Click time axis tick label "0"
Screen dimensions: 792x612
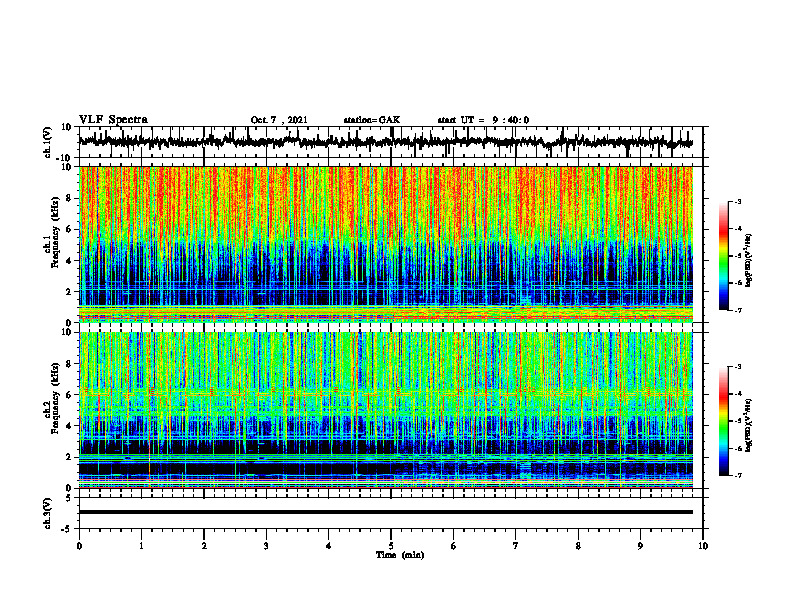pyautogui.click(x=79, y=546)
